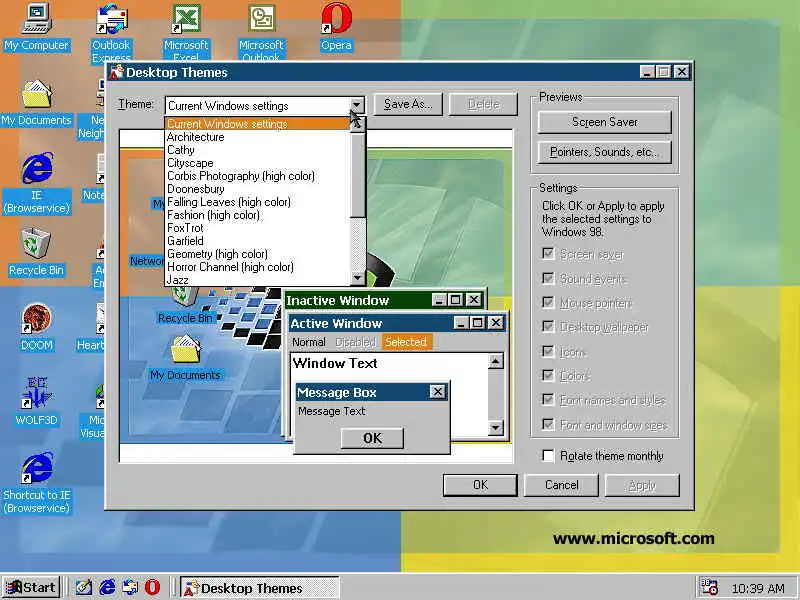Image resolution: width=800 pixels, height=600 pixels.
Task: Select the Opera desktop shortcut
Action: click(336, 27)
